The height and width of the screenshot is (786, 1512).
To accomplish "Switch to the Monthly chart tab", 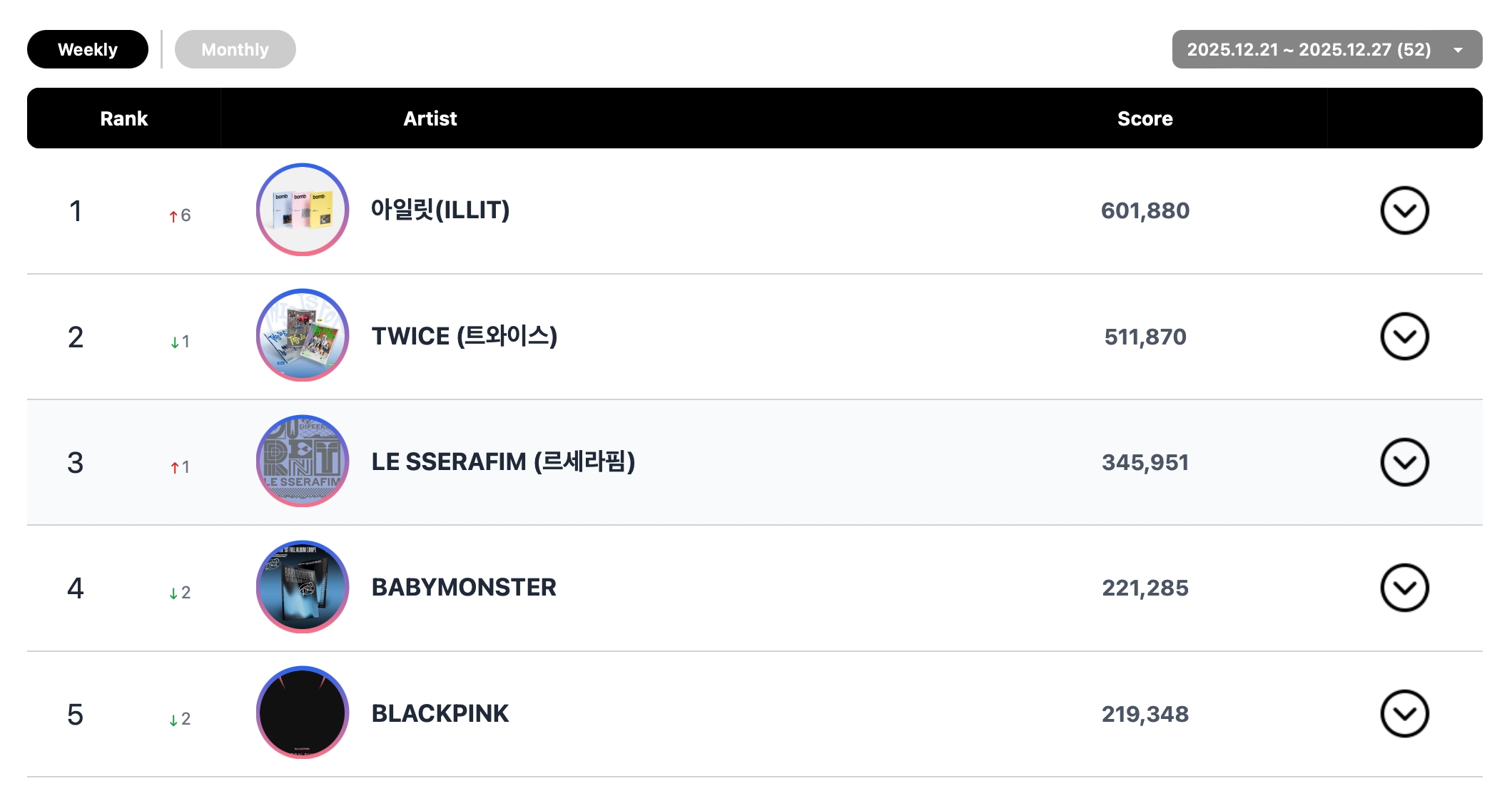I will (235, 49).
